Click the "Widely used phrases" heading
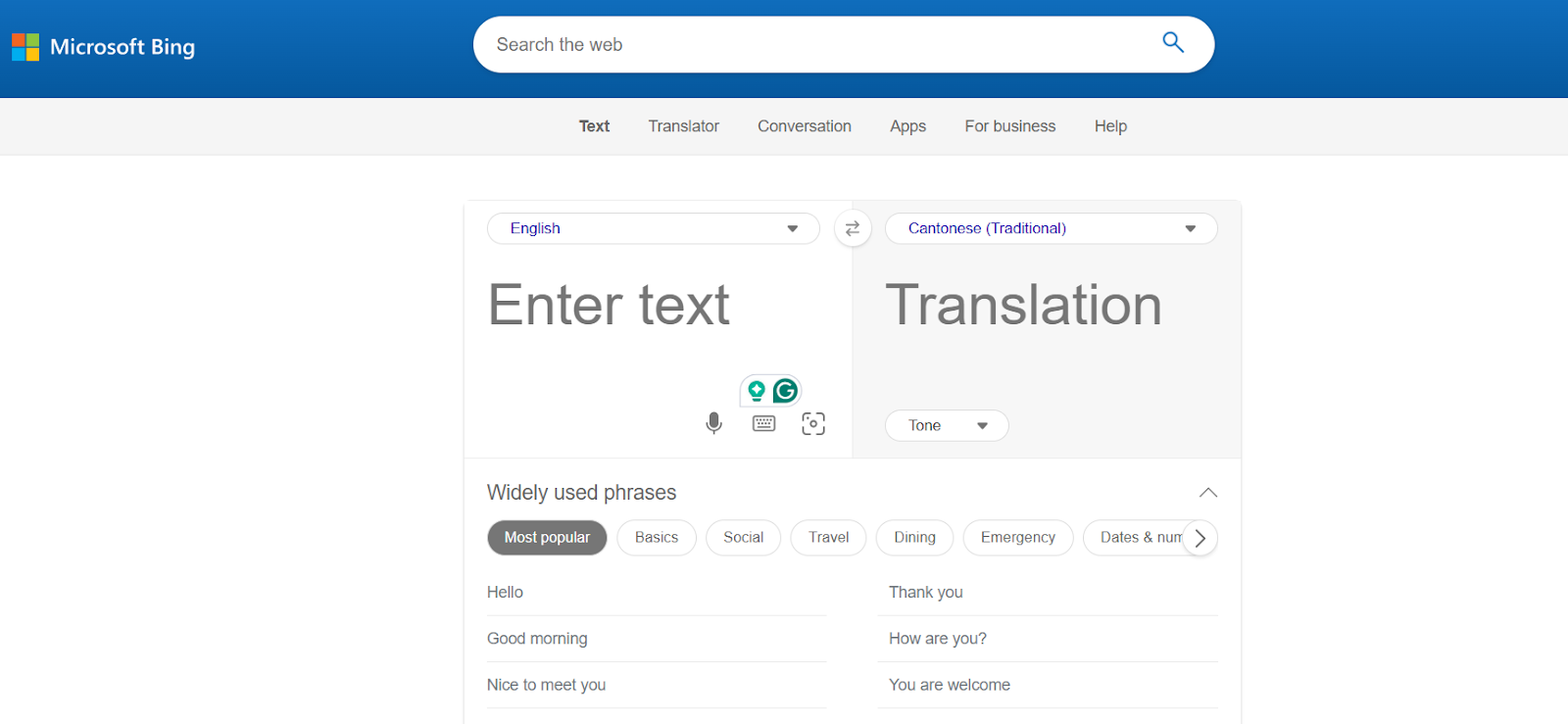This screenshot has width=1568, height=724. click(582, 493)
